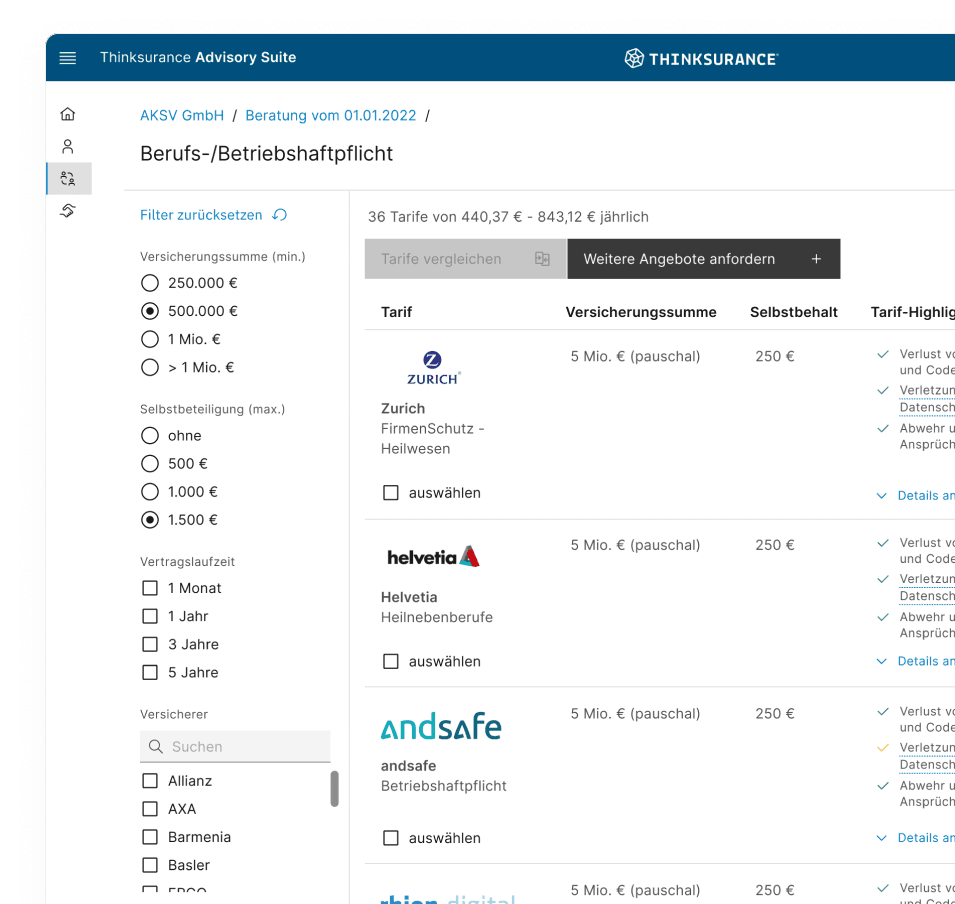The image size is (955, 904).
Task: Select > 1 Mio. € Versicherungssumme
Action: pos(150,367)
